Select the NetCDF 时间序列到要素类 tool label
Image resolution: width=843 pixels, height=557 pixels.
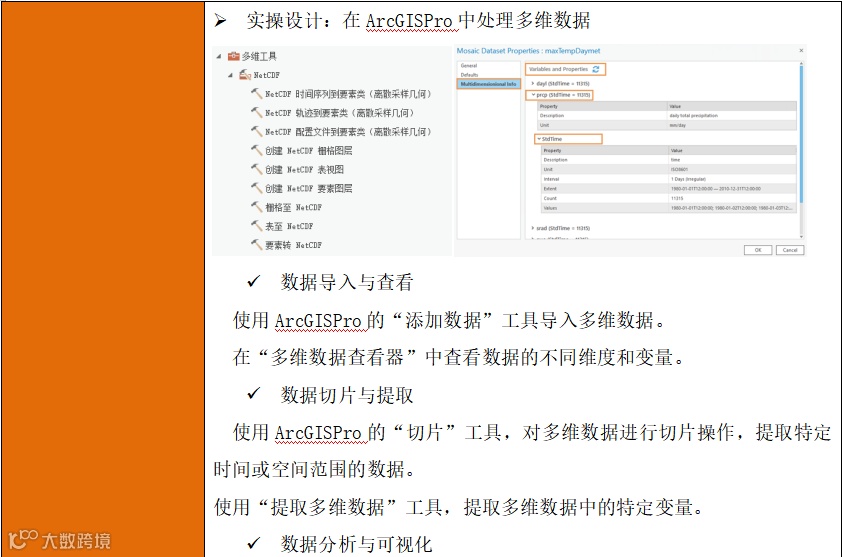[x=348, y=94]
